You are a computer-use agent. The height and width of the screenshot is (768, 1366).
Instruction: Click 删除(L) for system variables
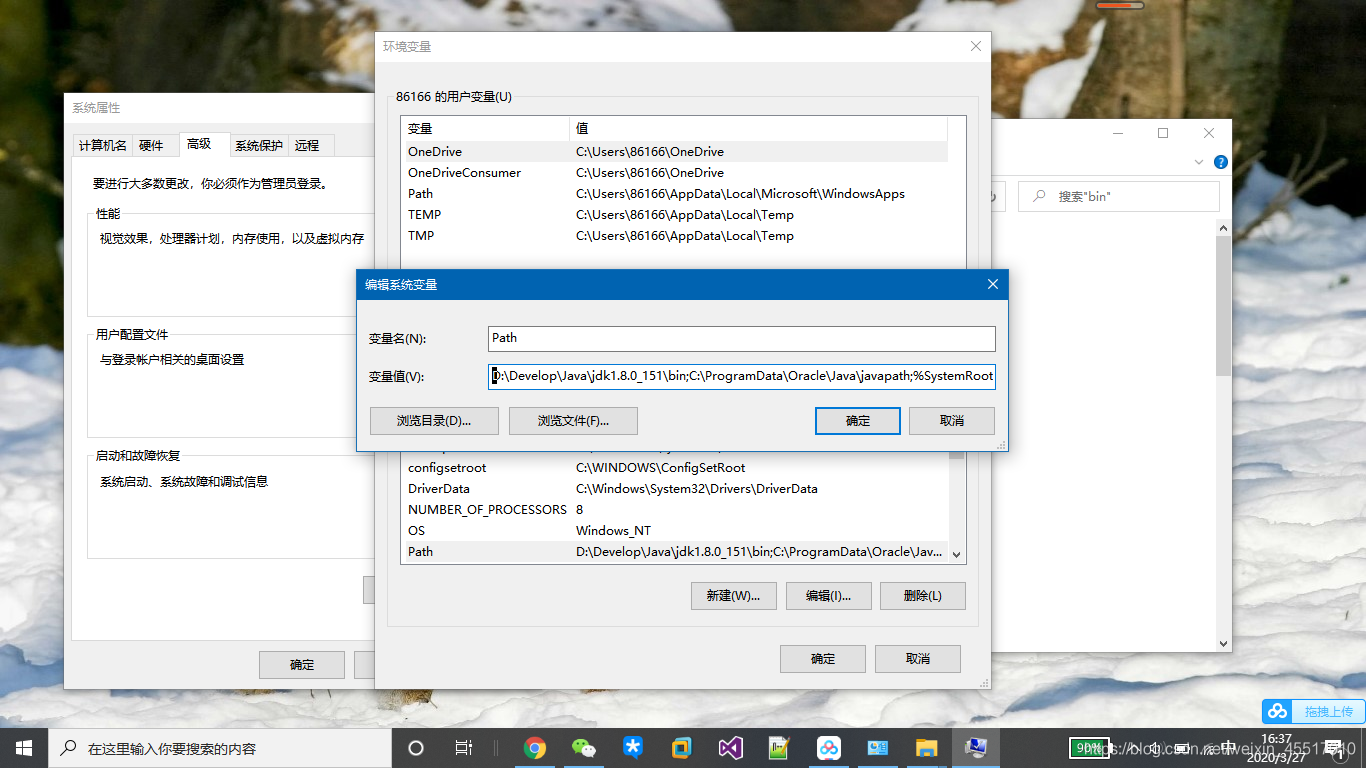[x=923, y=596]
